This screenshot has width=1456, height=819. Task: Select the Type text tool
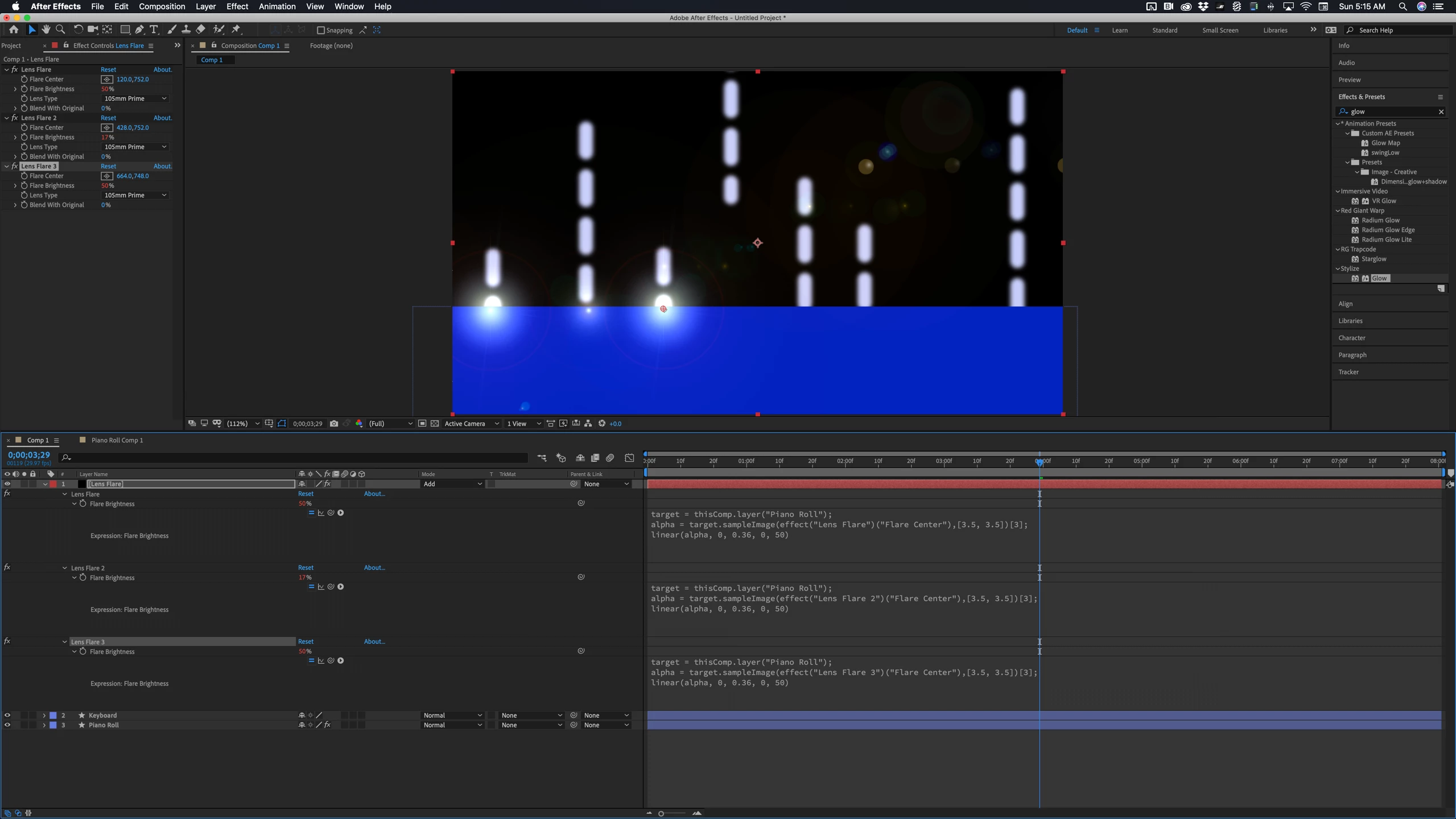(x=154, y=30)
